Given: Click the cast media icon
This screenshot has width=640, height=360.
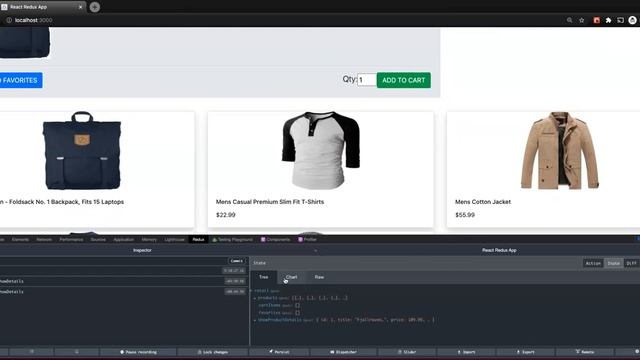Looking at the screenshot, I should coord(620,20).
